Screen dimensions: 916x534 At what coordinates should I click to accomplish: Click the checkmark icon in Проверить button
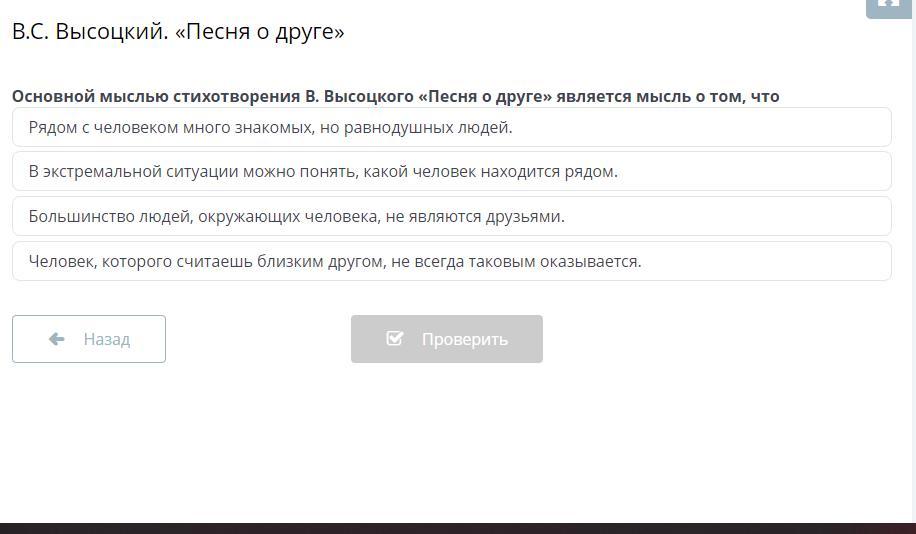(x=395, y=339)
